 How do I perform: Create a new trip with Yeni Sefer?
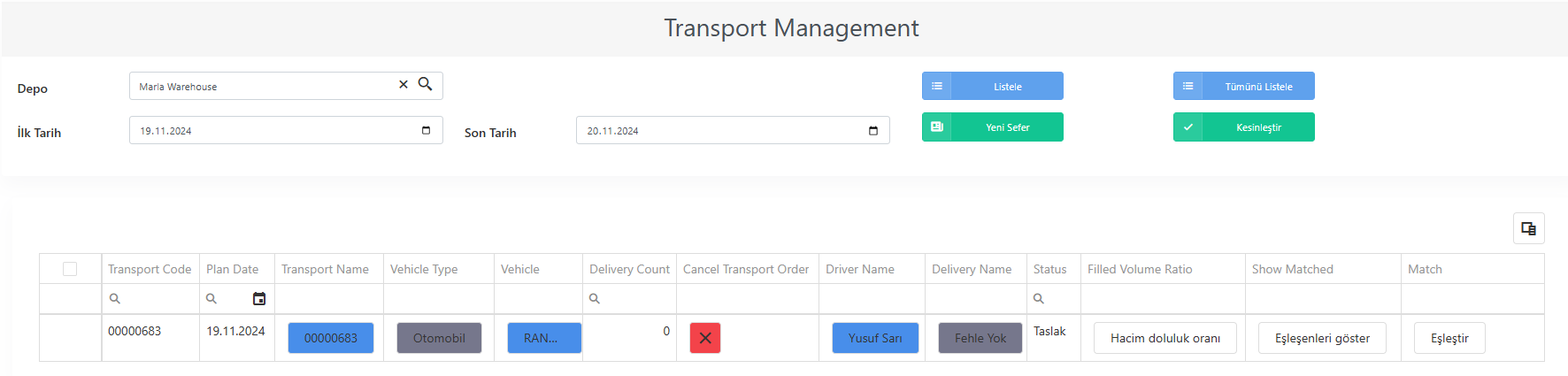(993, 127)
